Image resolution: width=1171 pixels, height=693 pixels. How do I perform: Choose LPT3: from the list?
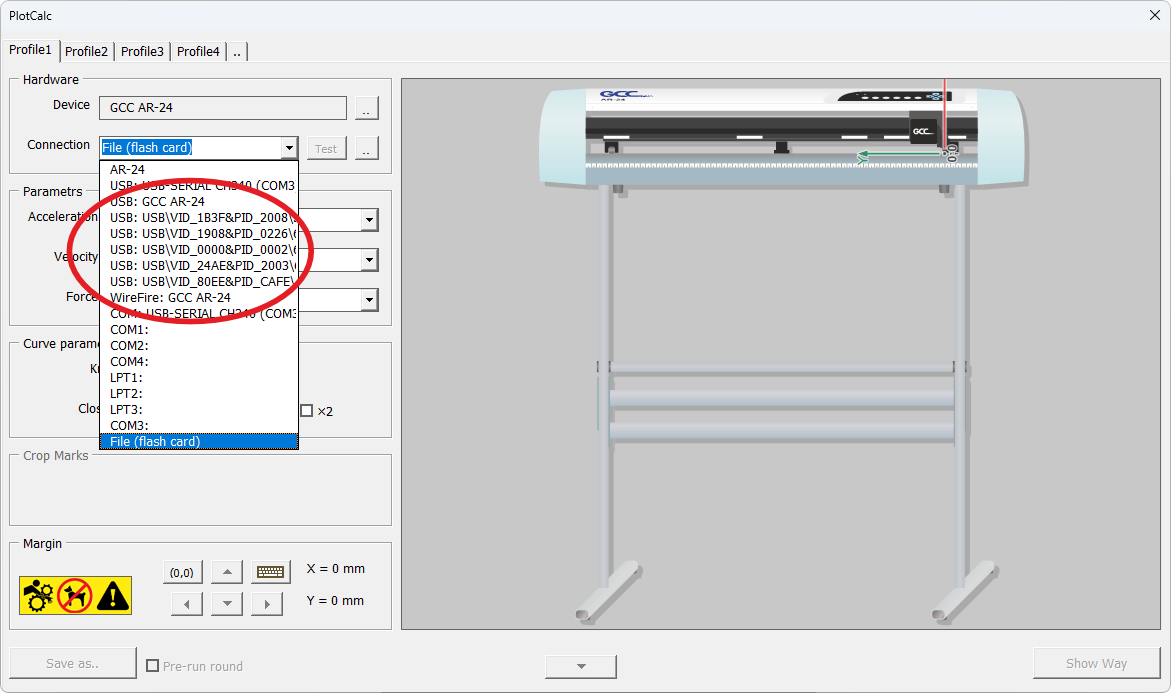199,409
